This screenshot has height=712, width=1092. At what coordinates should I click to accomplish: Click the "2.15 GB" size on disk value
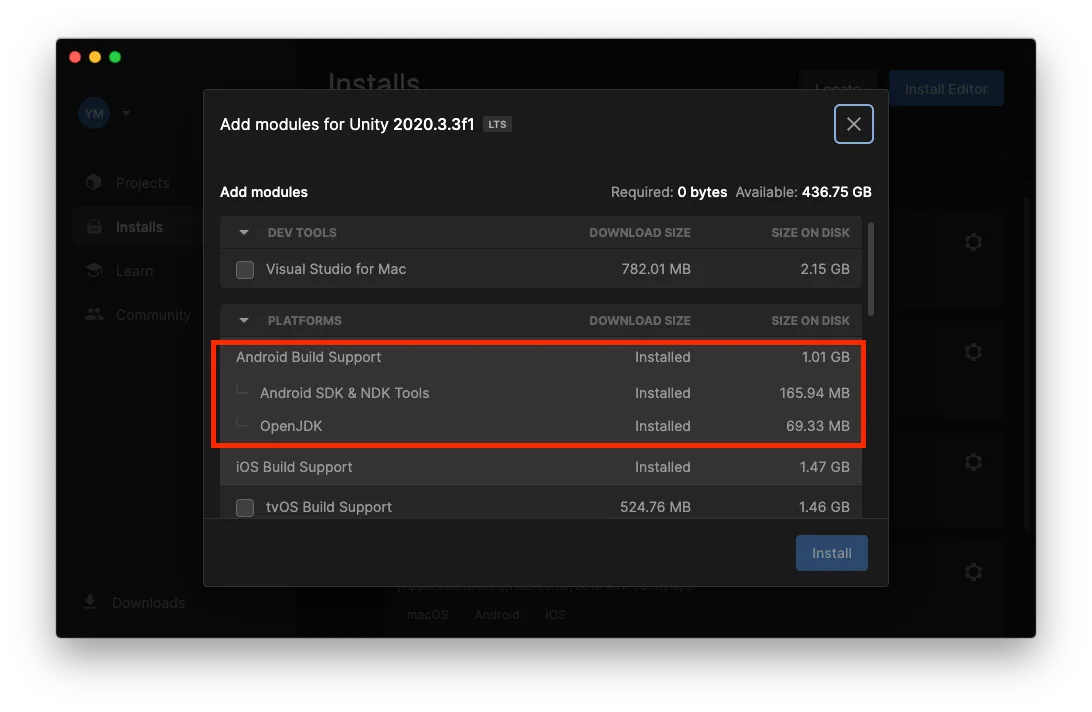(x=825, y=269)
